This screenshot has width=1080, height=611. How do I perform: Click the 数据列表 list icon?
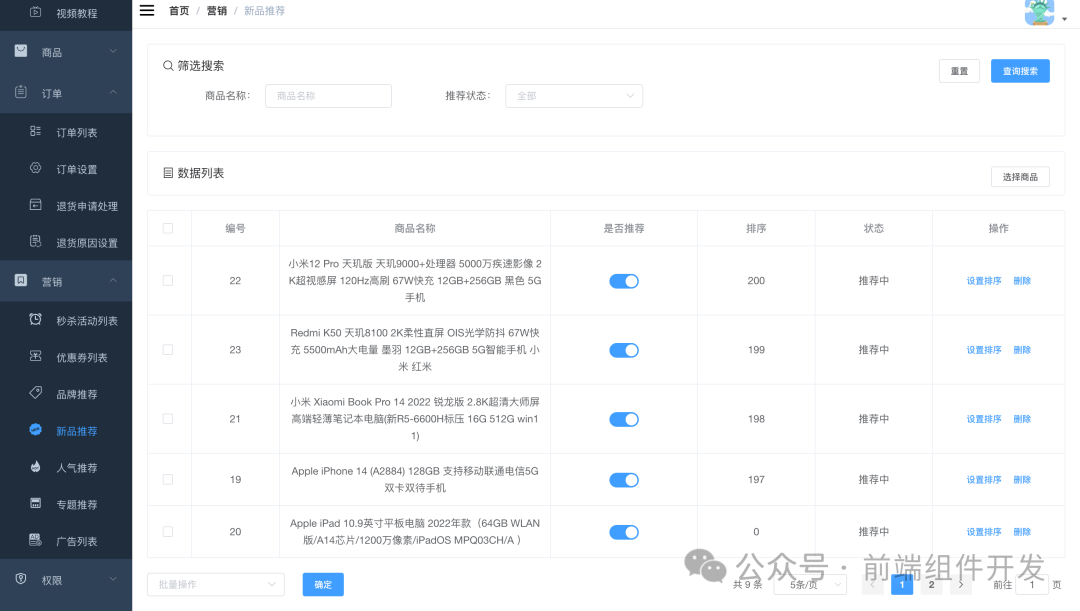(168, 173)
